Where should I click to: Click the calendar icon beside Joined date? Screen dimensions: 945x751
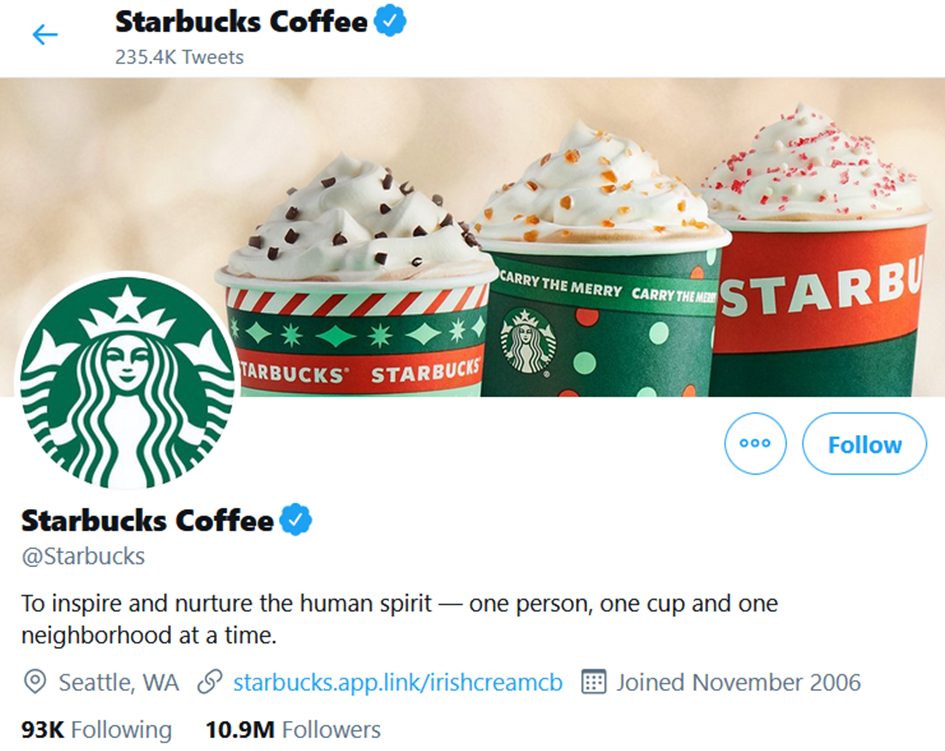click(594, 683)
